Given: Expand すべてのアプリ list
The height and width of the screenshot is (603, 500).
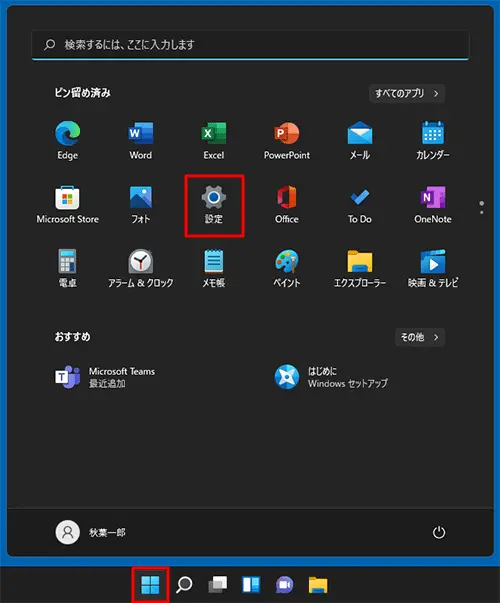Looking at the screenshot, I should coord(407,93).
